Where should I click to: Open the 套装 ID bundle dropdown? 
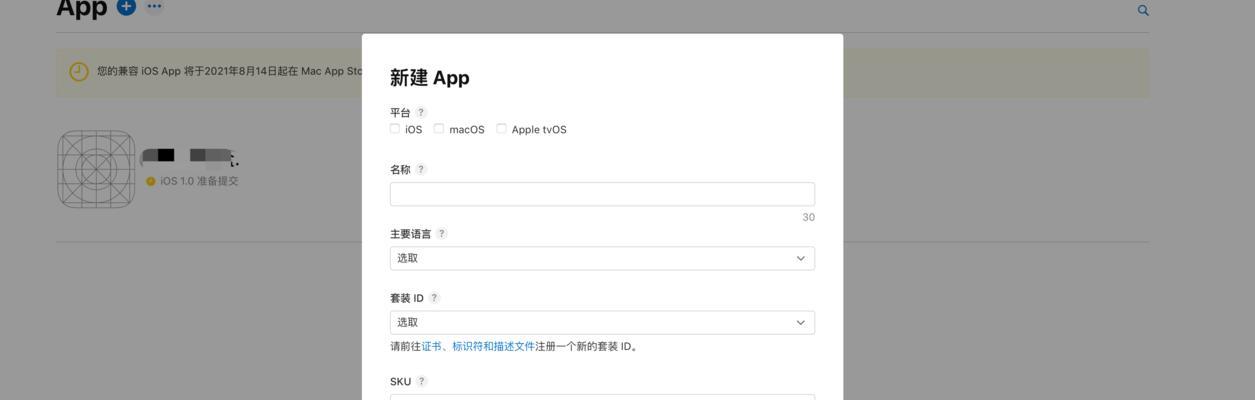pyautogui.click(x=602, y=322)
